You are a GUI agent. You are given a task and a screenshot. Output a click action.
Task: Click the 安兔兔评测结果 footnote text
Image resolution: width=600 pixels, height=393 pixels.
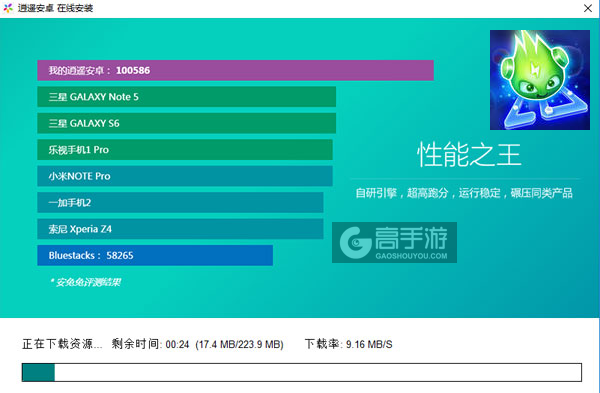click(x=85, y=282)
